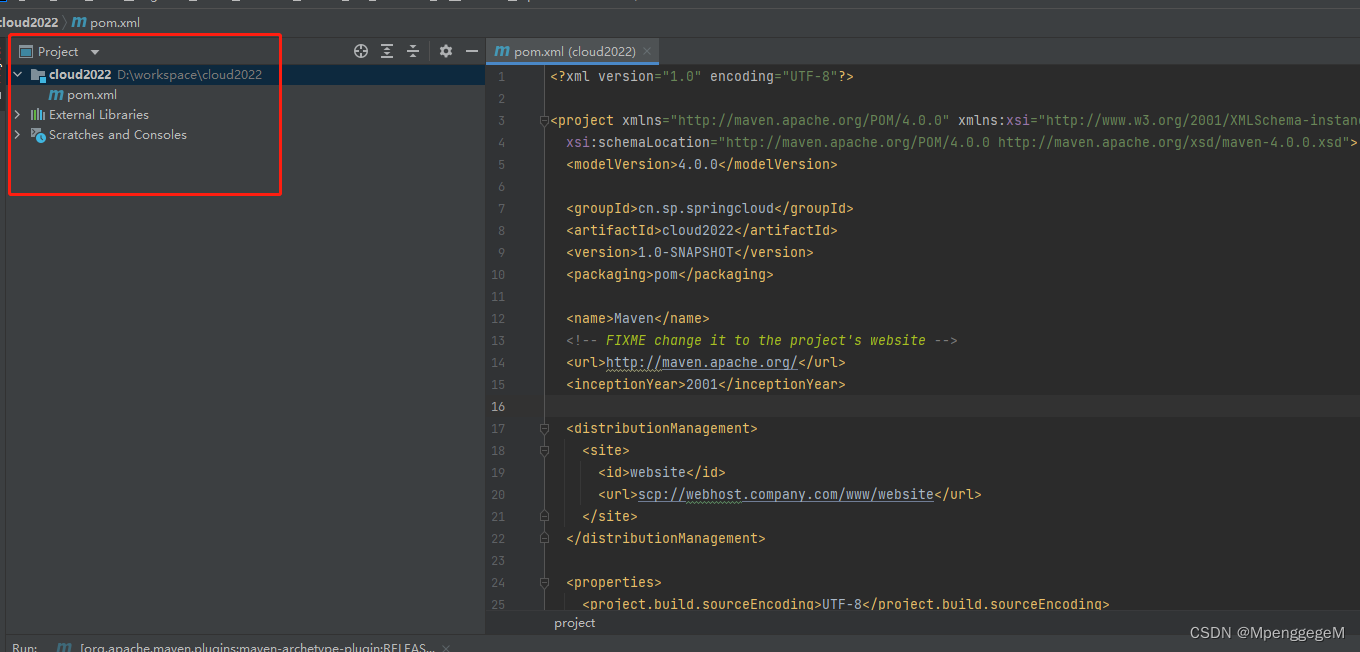Switch to pom.xml (cloud2022) editor tab
Image resolution: width=1360 pixels, height=652 pixels.
coord(574,51)
